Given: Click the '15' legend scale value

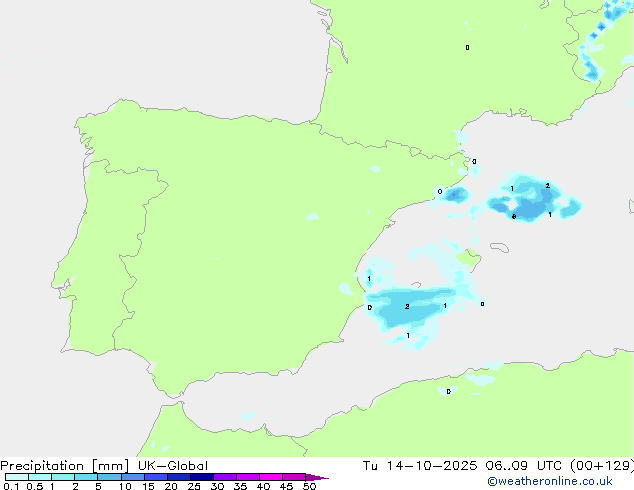Looking at the screenshot, I should 148,486.
